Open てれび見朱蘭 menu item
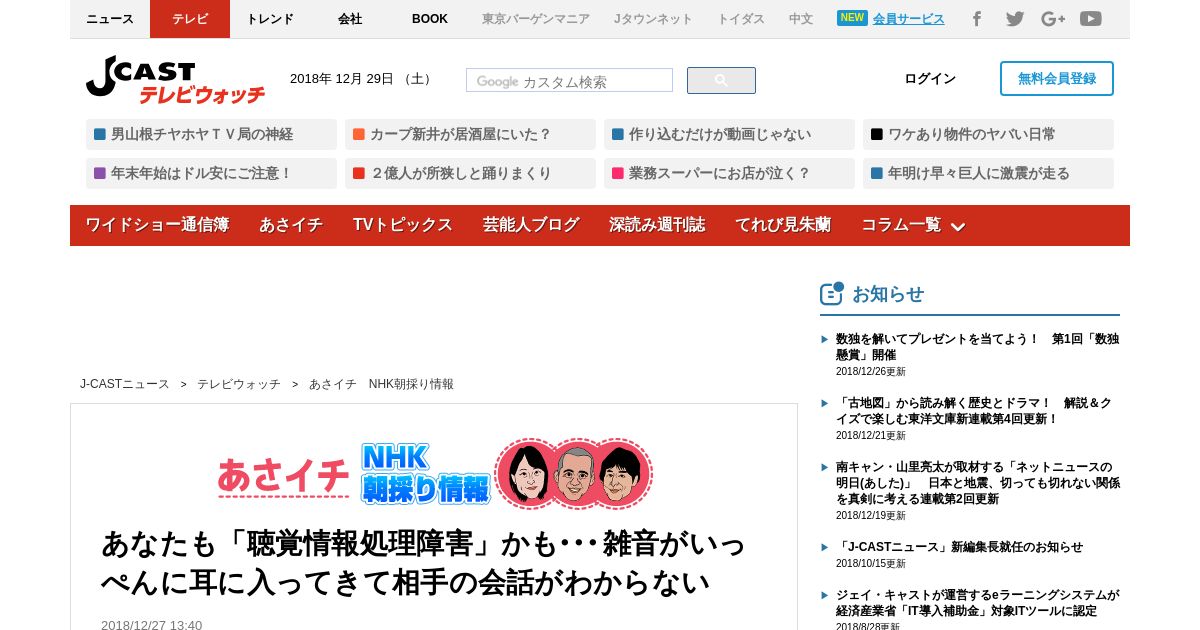Screen dimensions: 1200x630 point(783,225)
